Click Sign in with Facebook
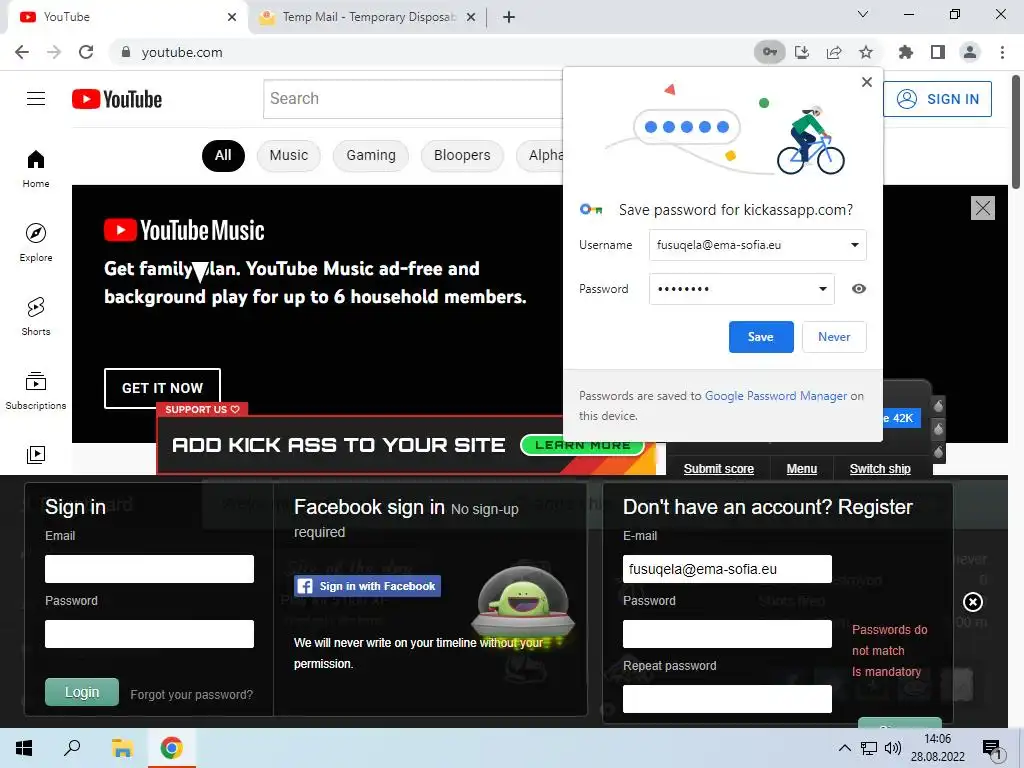Viewport: 1024px width, 768px height. 368,586
